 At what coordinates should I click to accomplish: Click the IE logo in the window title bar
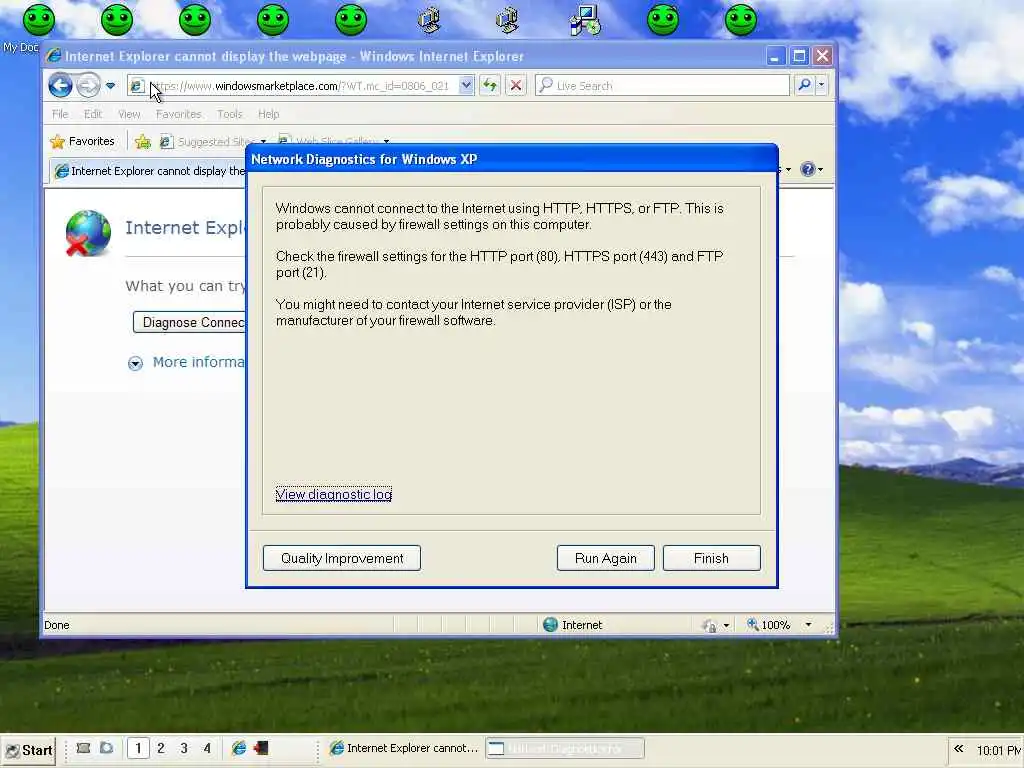[54, 56]
